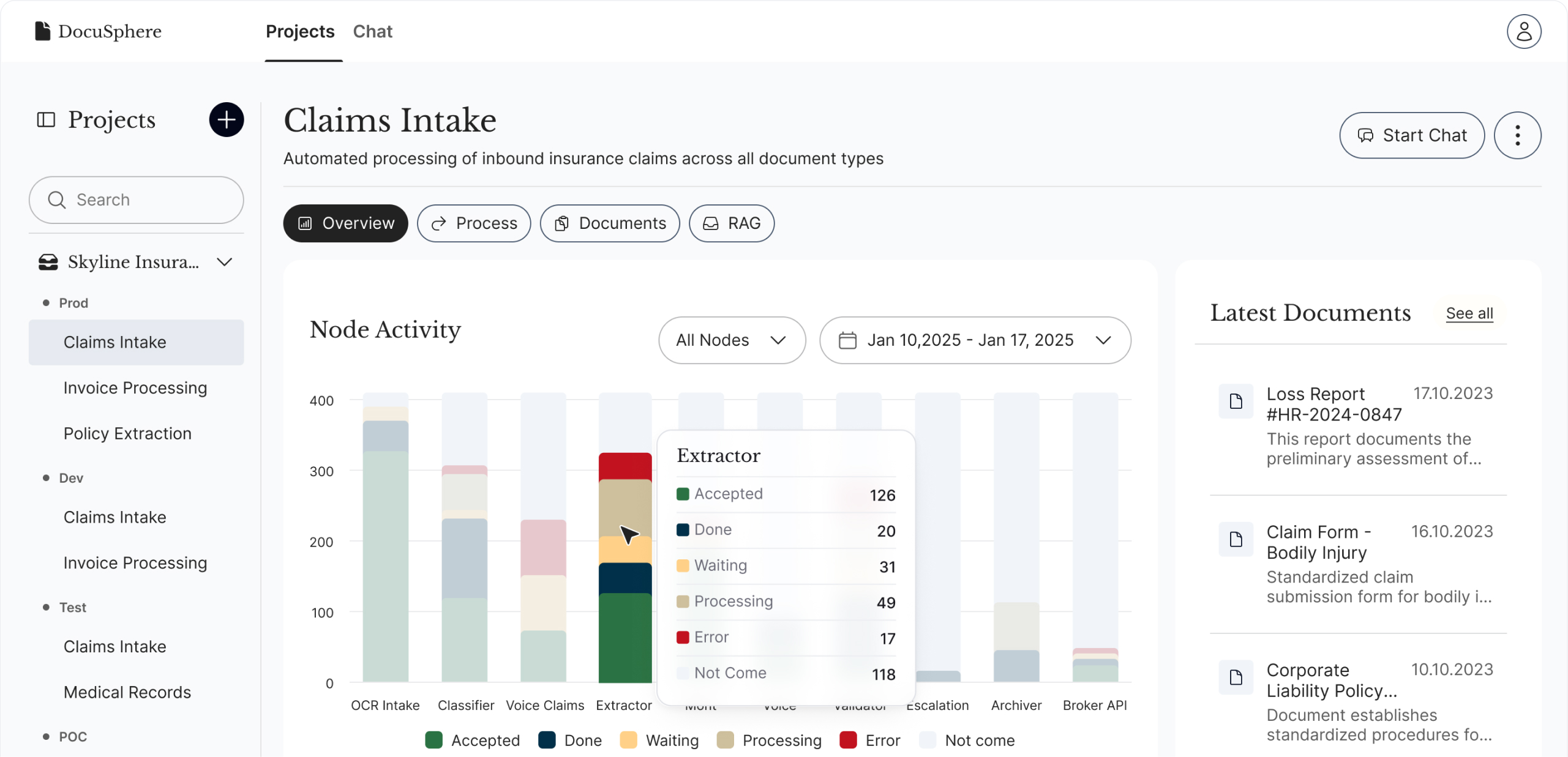The height and width of the screenshot is (757, 1568).
Task: Click the Dev environment group label
Action: coord(71,478)
